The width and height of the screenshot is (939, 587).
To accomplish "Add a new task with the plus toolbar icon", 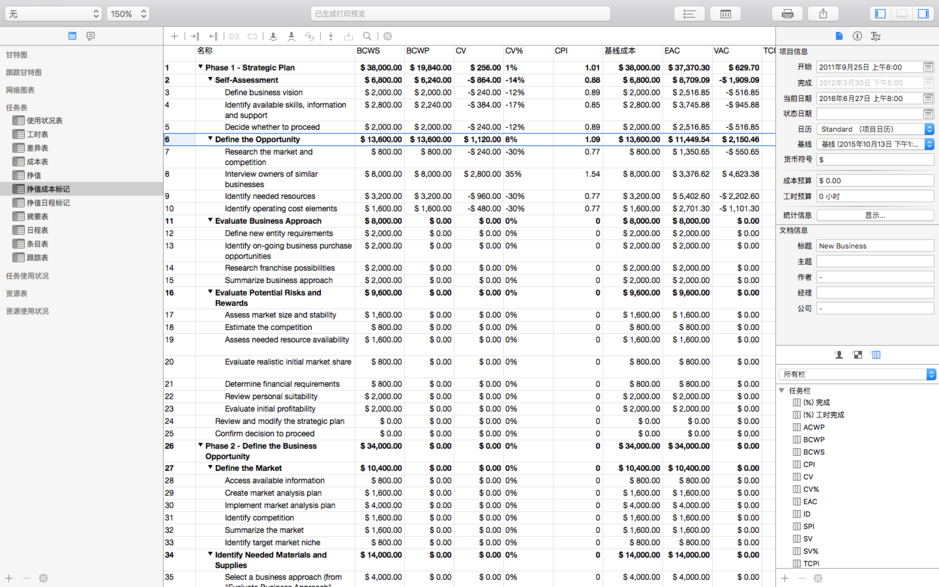I will (x=175, y=36).
